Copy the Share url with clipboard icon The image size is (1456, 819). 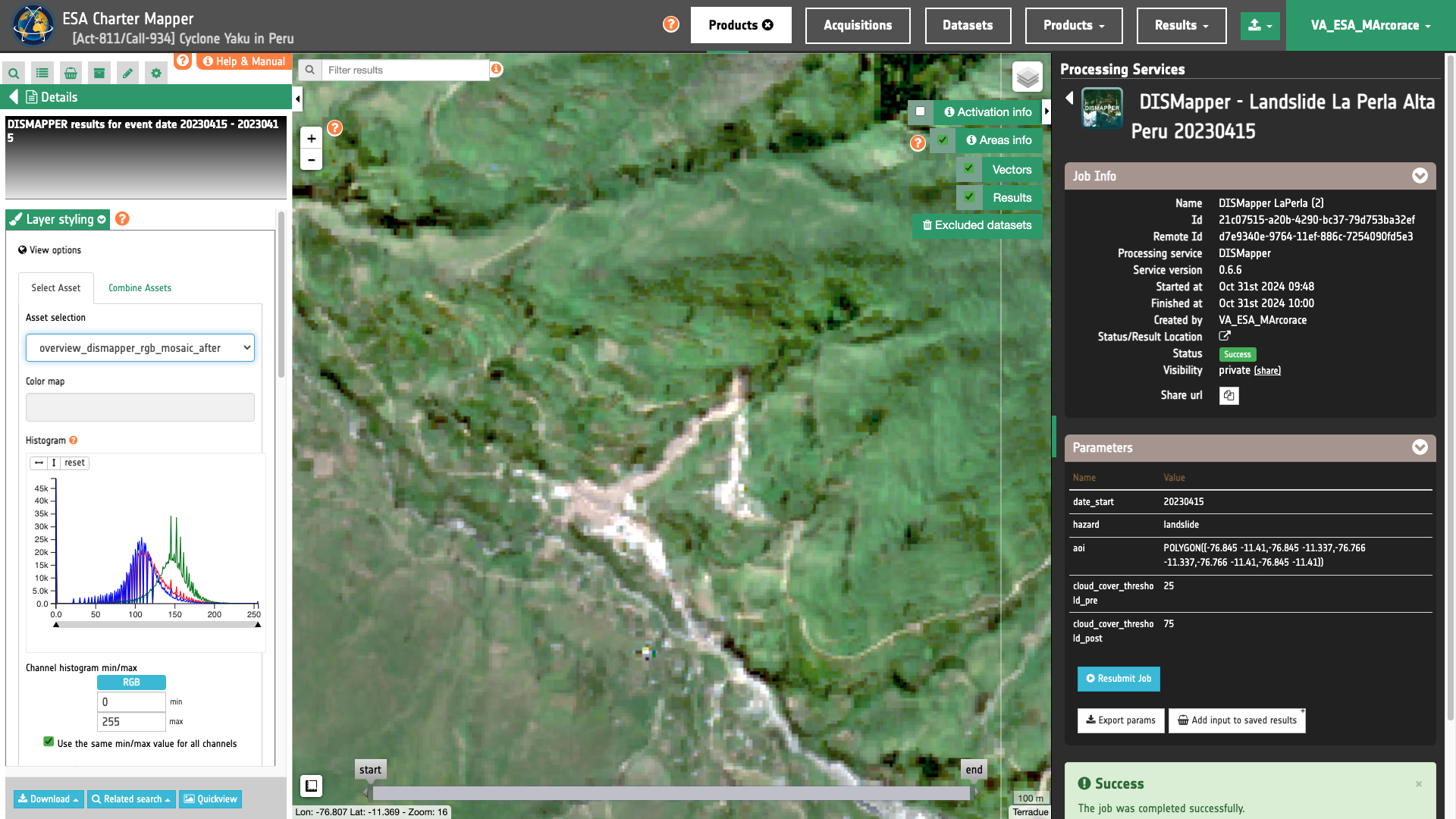coord(1228,396)
